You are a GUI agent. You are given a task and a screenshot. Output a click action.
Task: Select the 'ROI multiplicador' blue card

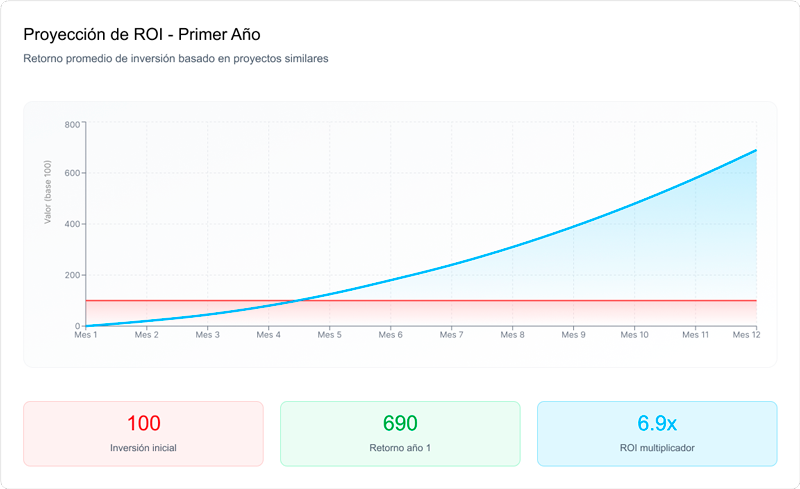(657, 433)
